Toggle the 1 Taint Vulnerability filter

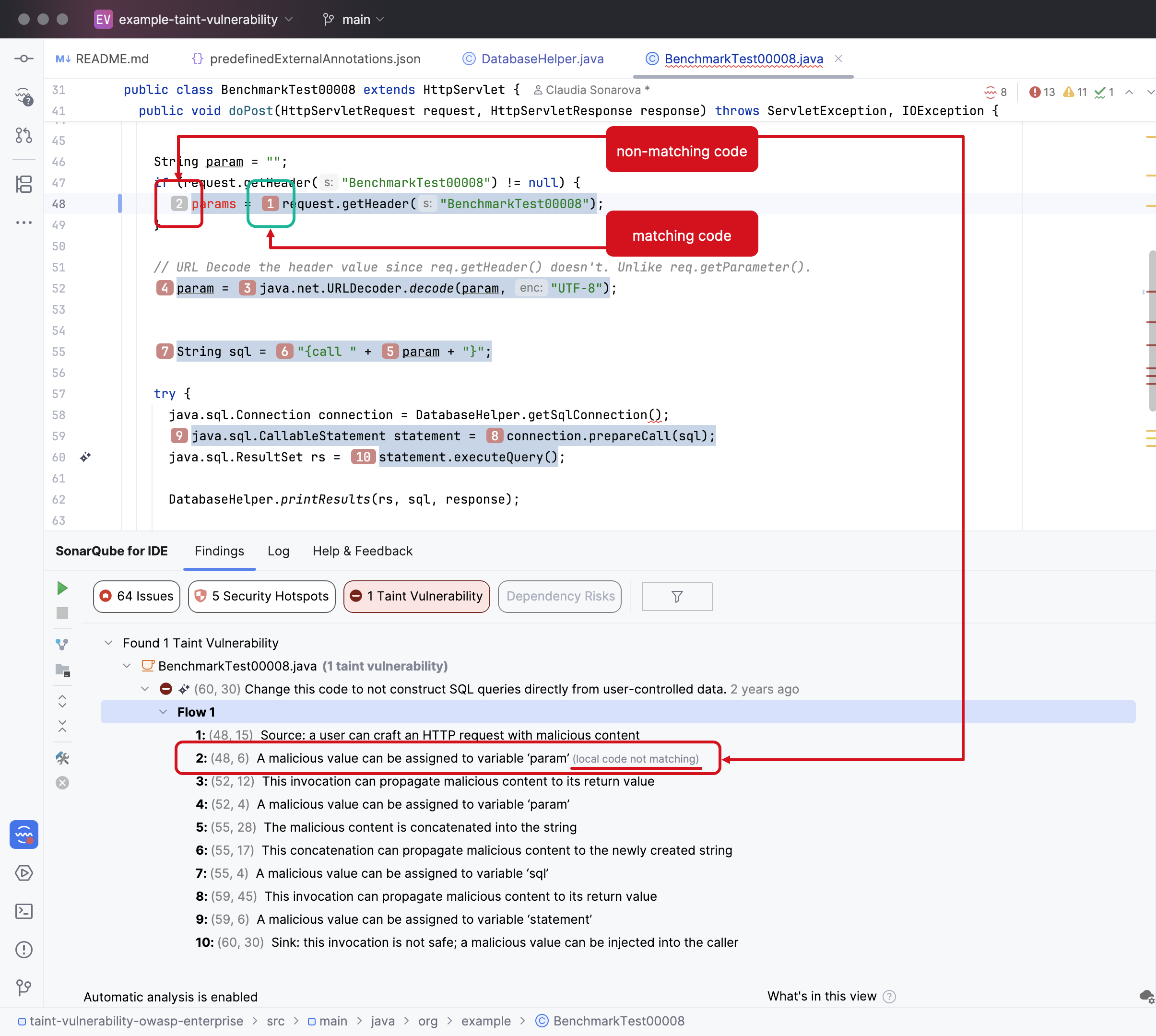(416, 596)
